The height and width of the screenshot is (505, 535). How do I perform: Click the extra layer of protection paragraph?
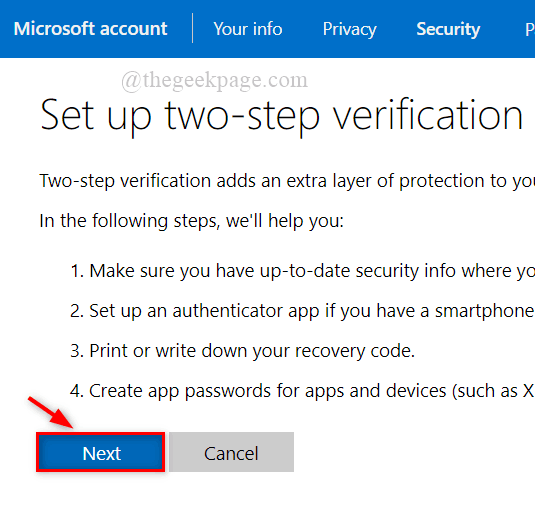point(287,181)
